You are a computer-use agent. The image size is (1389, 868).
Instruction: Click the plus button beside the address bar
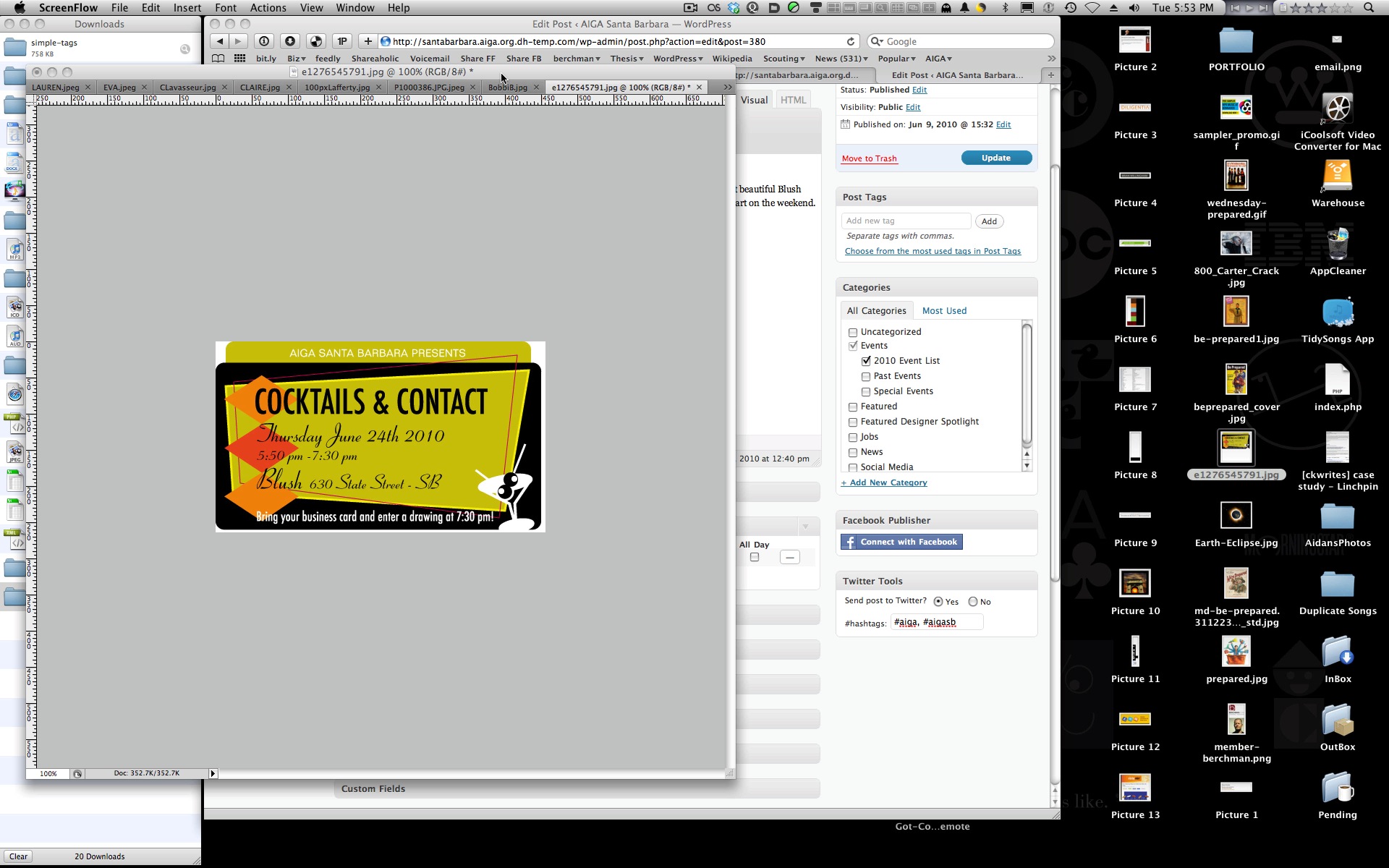[368, 41]
